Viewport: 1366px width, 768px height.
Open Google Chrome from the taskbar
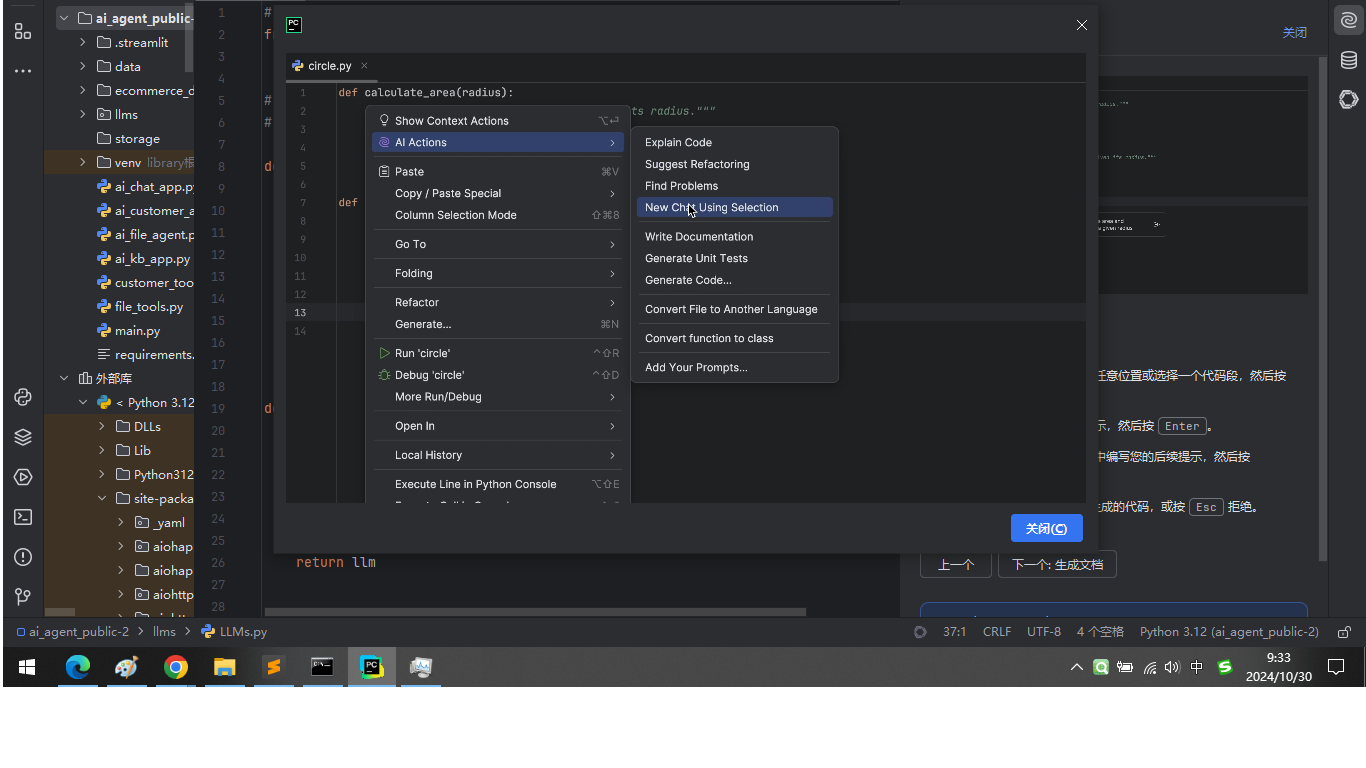[176, 667]
